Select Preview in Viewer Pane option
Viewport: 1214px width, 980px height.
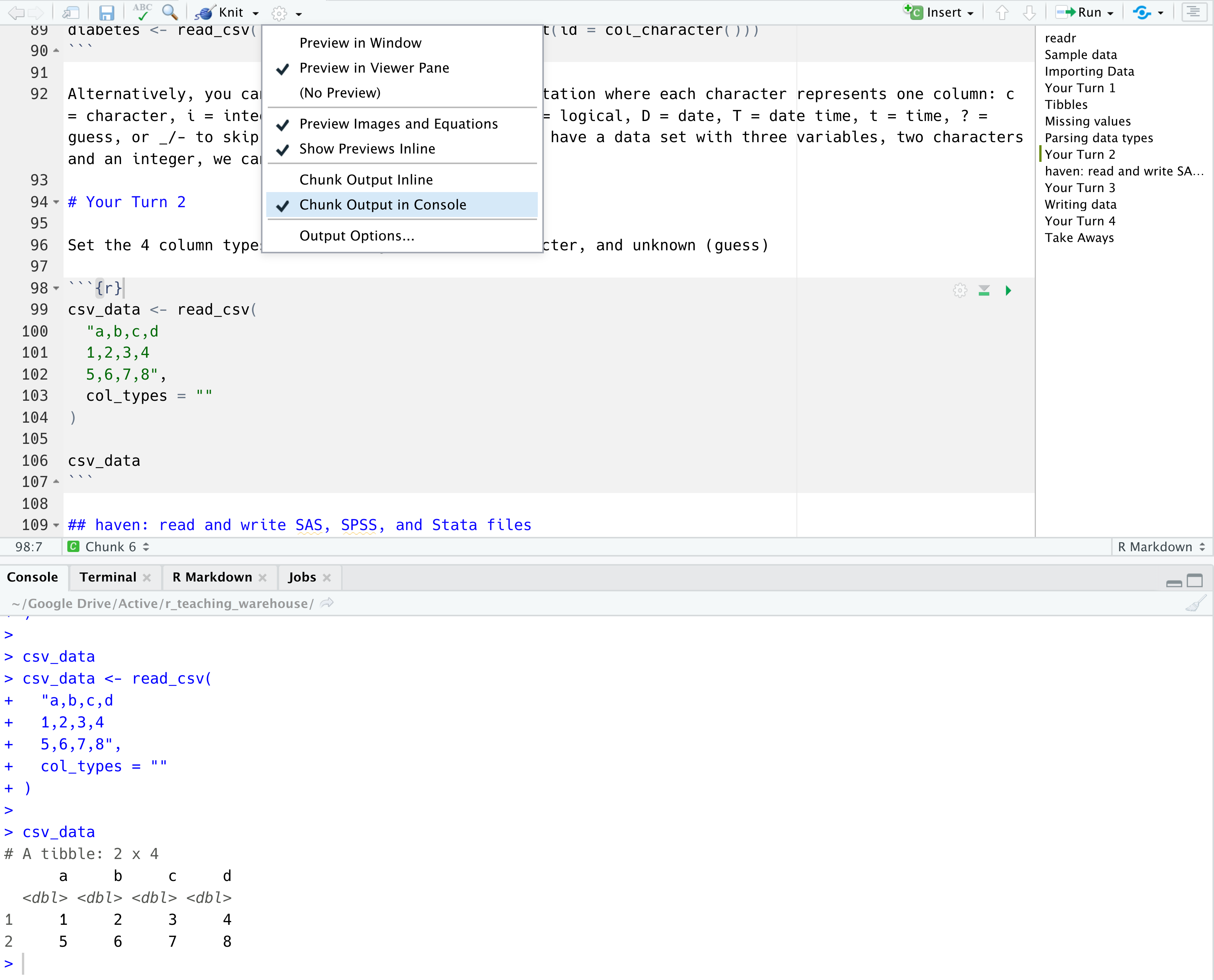[402, 68]
